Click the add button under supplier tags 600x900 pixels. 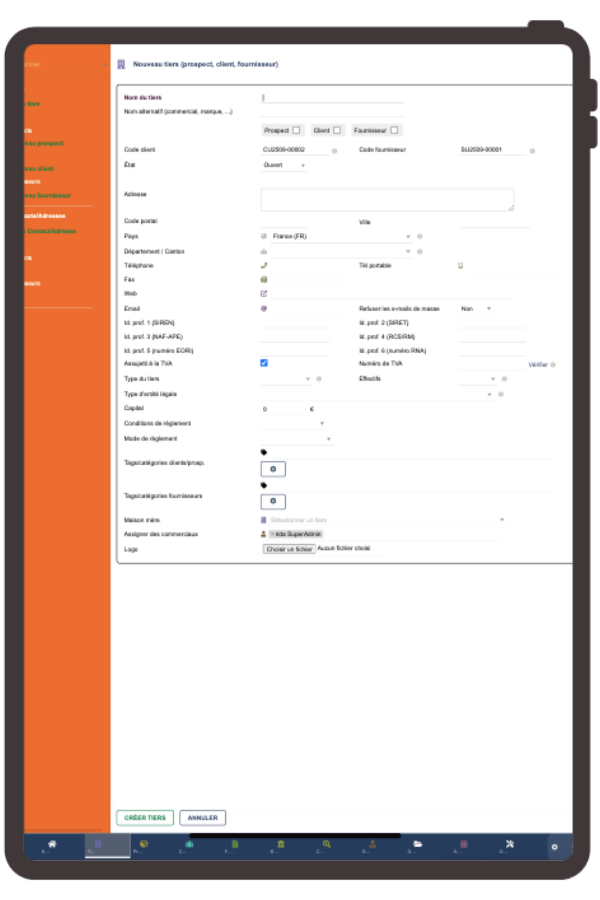pos(273,502)
